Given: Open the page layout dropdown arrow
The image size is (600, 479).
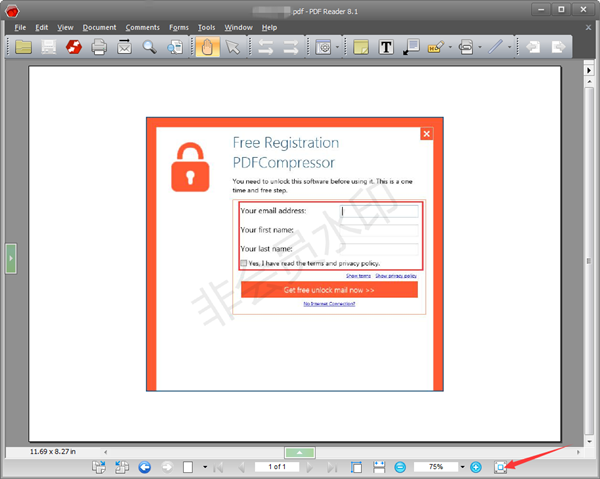Looking at the screenshot, I should click(205, 467).
